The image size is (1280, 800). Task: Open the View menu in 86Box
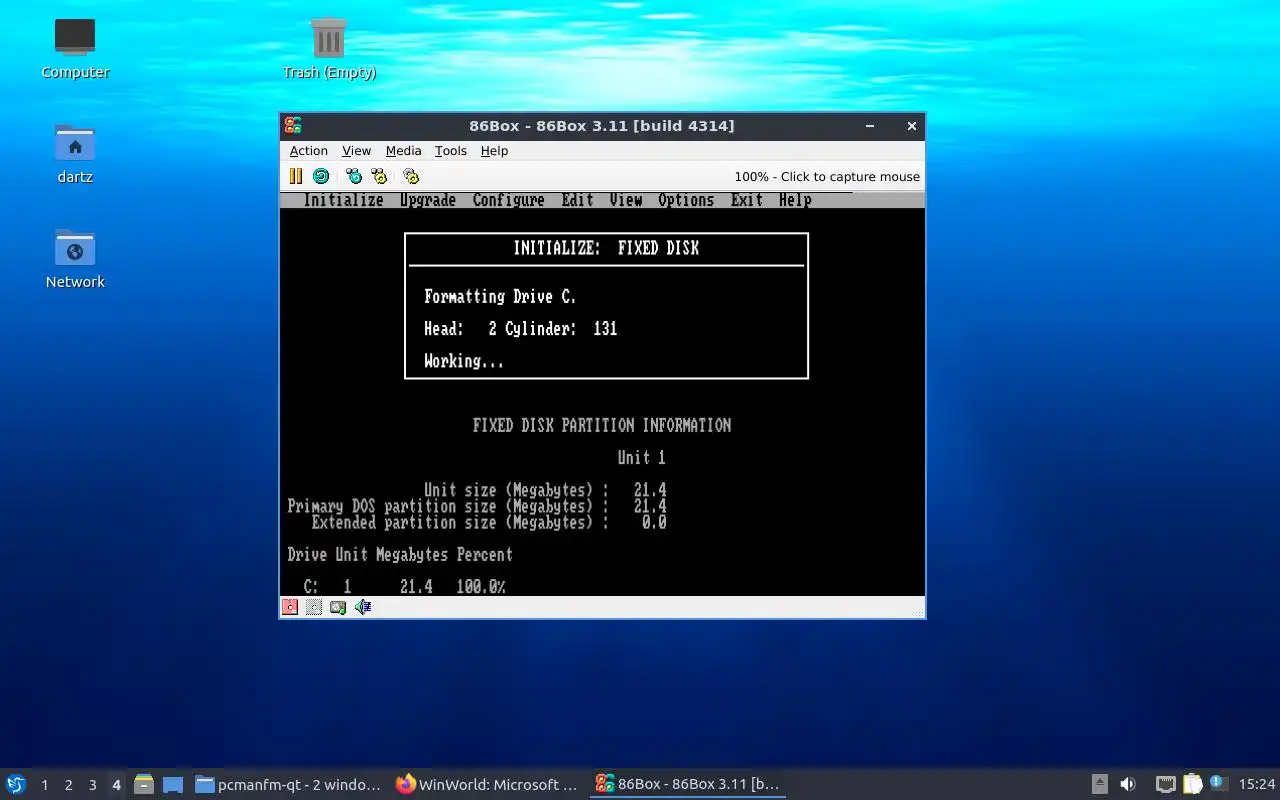click(x=356, y=150)
